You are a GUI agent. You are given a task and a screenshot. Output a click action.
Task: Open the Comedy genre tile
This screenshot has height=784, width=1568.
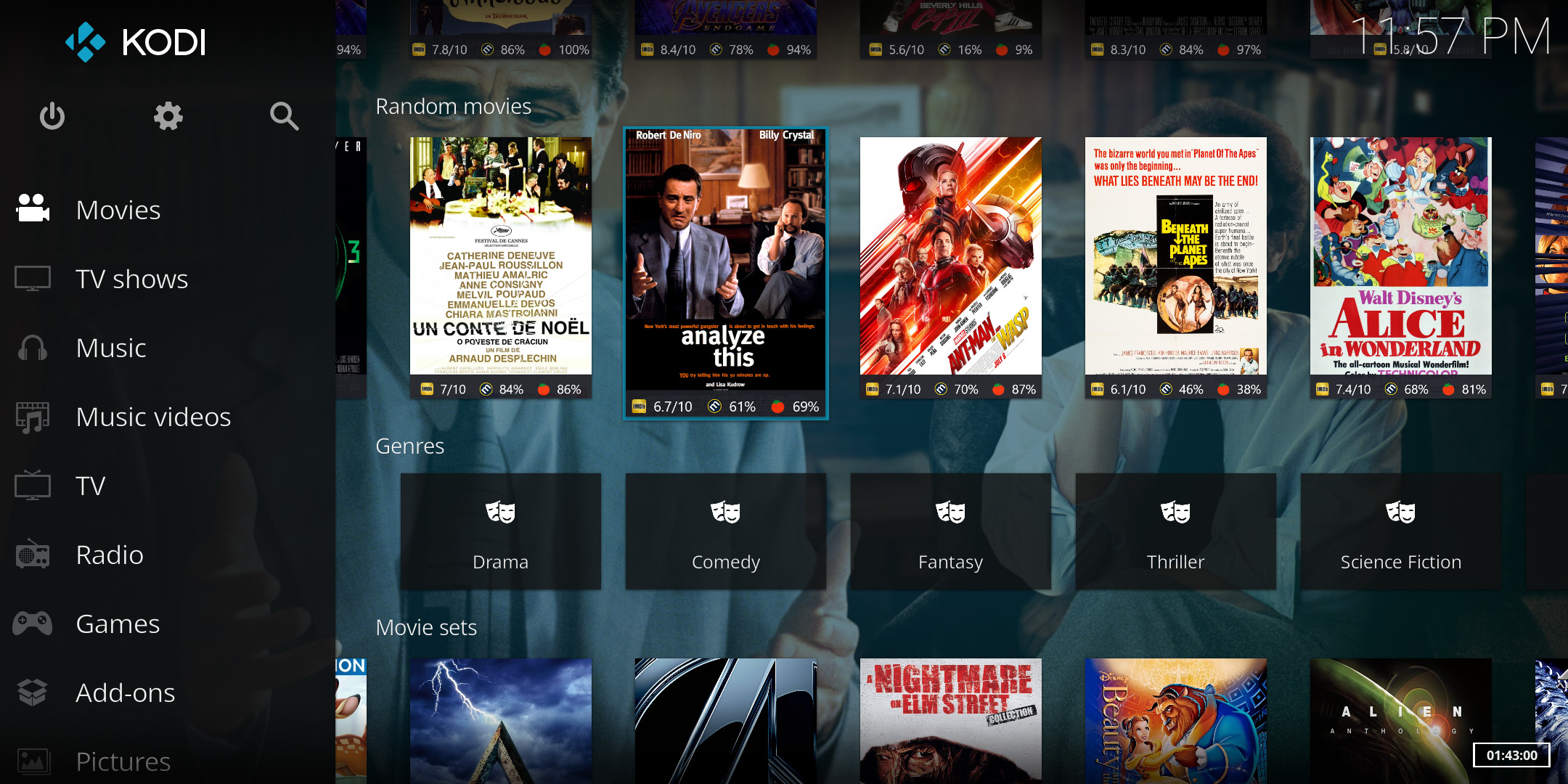point(725,531)
